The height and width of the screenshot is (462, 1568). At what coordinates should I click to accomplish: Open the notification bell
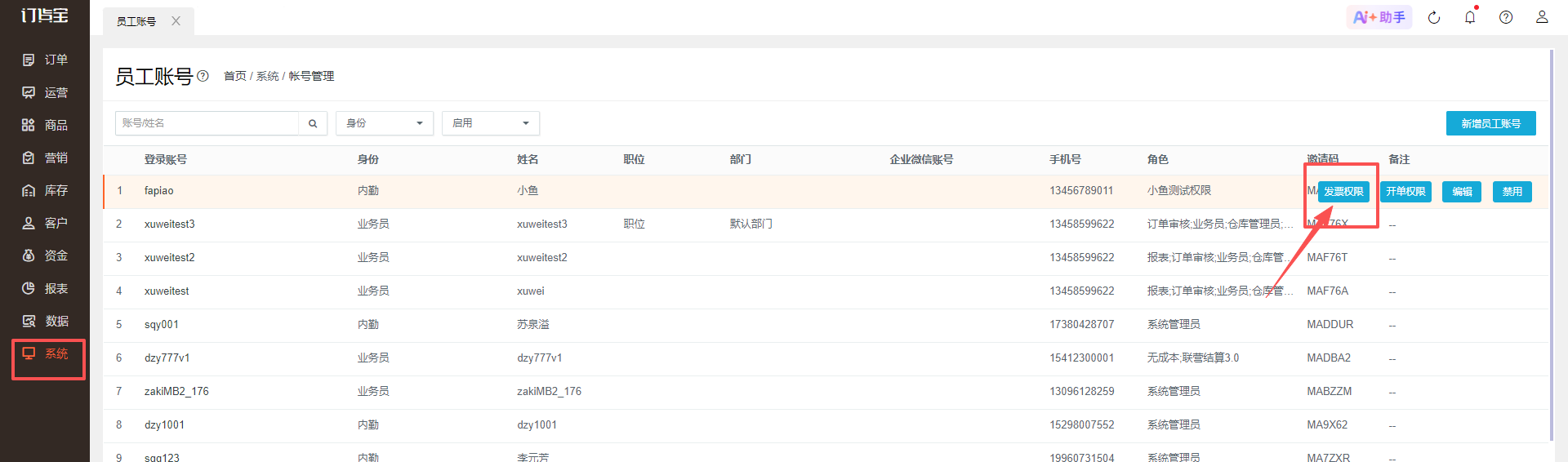tap(1470, 17)
